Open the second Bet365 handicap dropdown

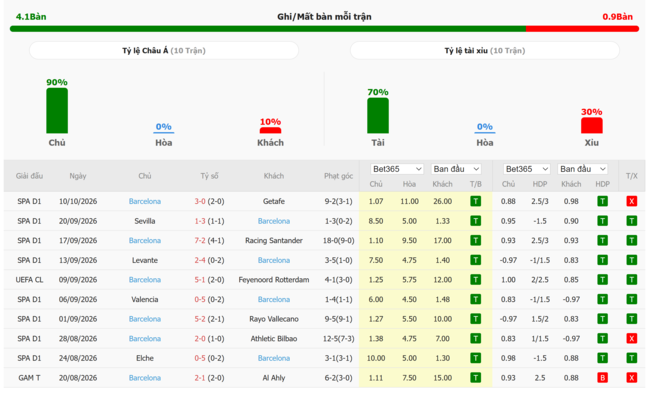pyautogui.click(x=526, y=169)
